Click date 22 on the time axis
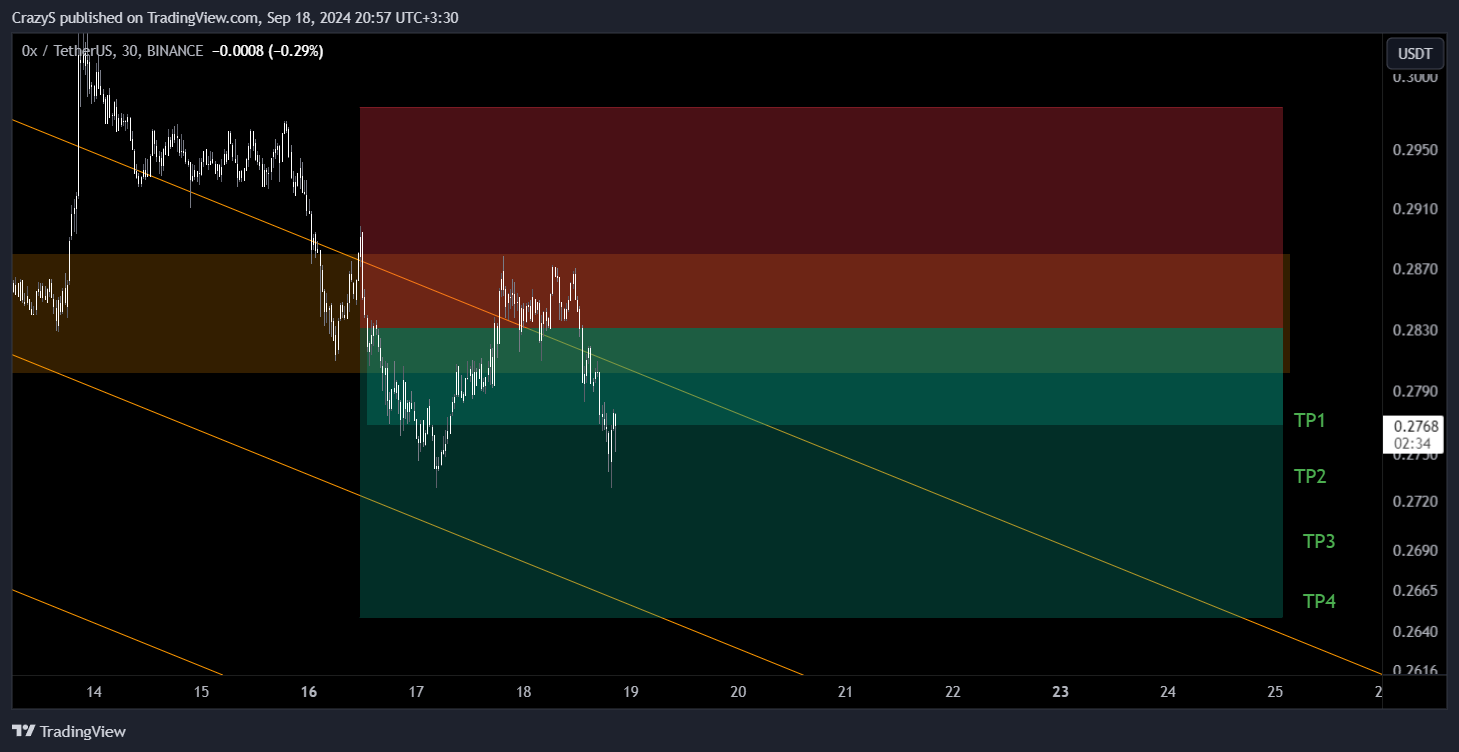Screen dimensions: 1459x752 [x=953, y=692]
